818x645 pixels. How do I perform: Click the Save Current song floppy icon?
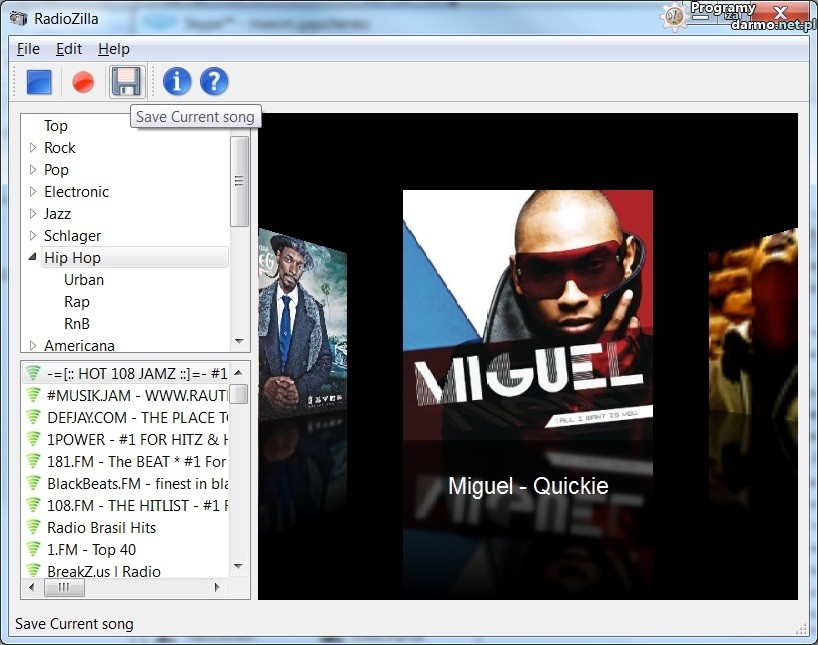(126, 82)
